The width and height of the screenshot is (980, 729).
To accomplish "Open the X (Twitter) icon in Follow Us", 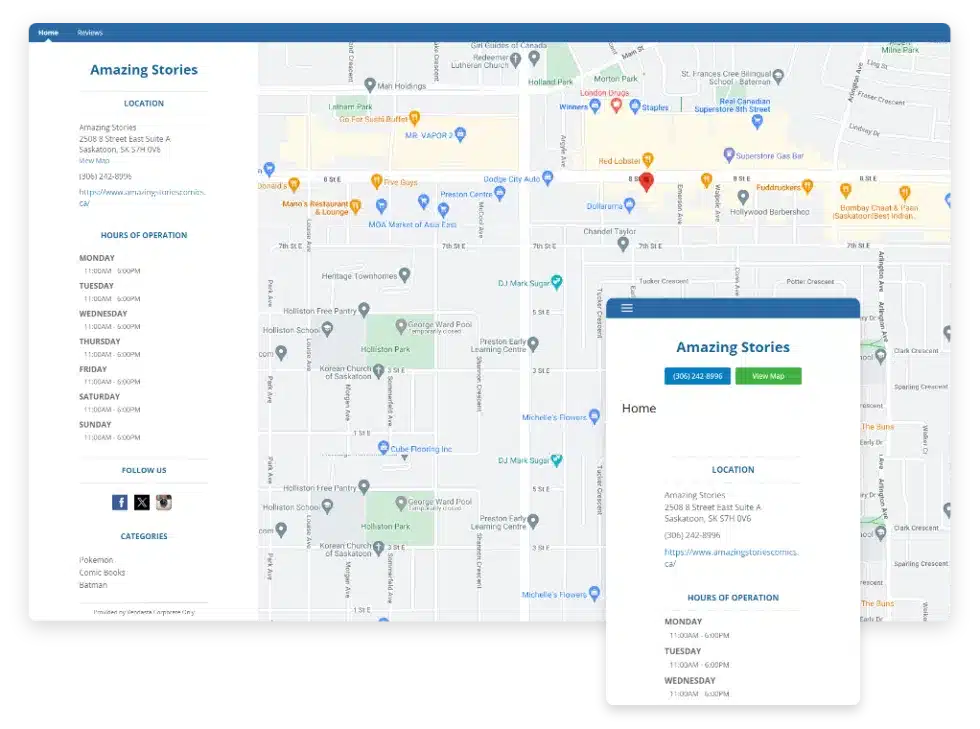I will 142,501.
